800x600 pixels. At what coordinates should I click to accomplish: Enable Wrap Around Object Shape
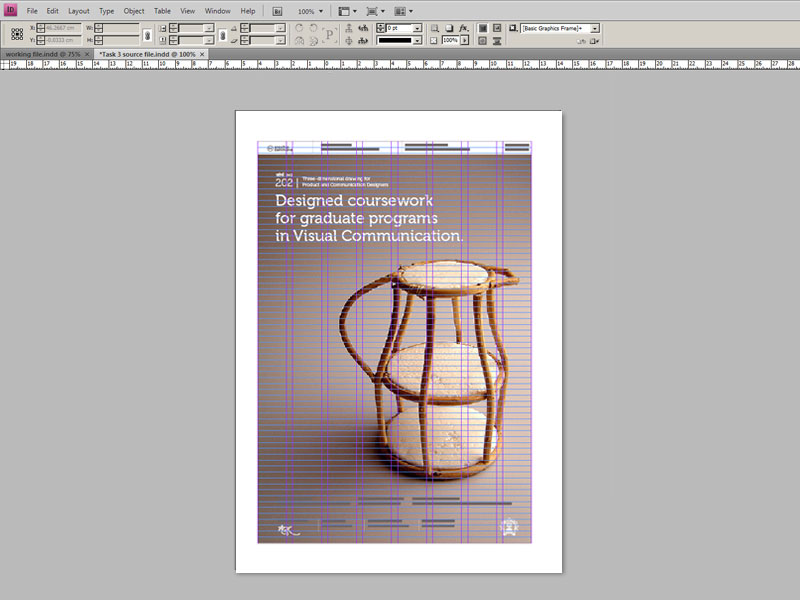[483, 41]
